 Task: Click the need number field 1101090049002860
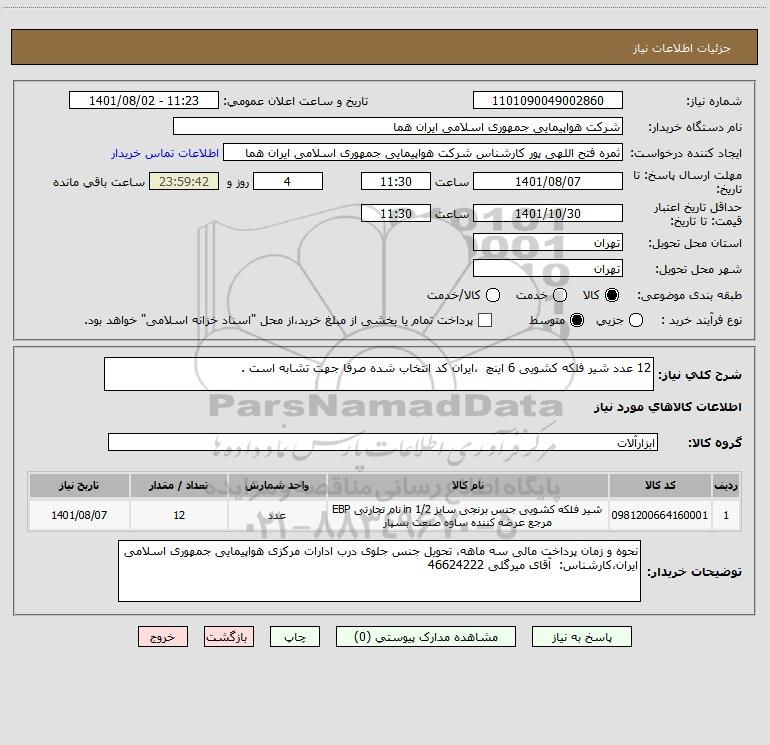548,101
